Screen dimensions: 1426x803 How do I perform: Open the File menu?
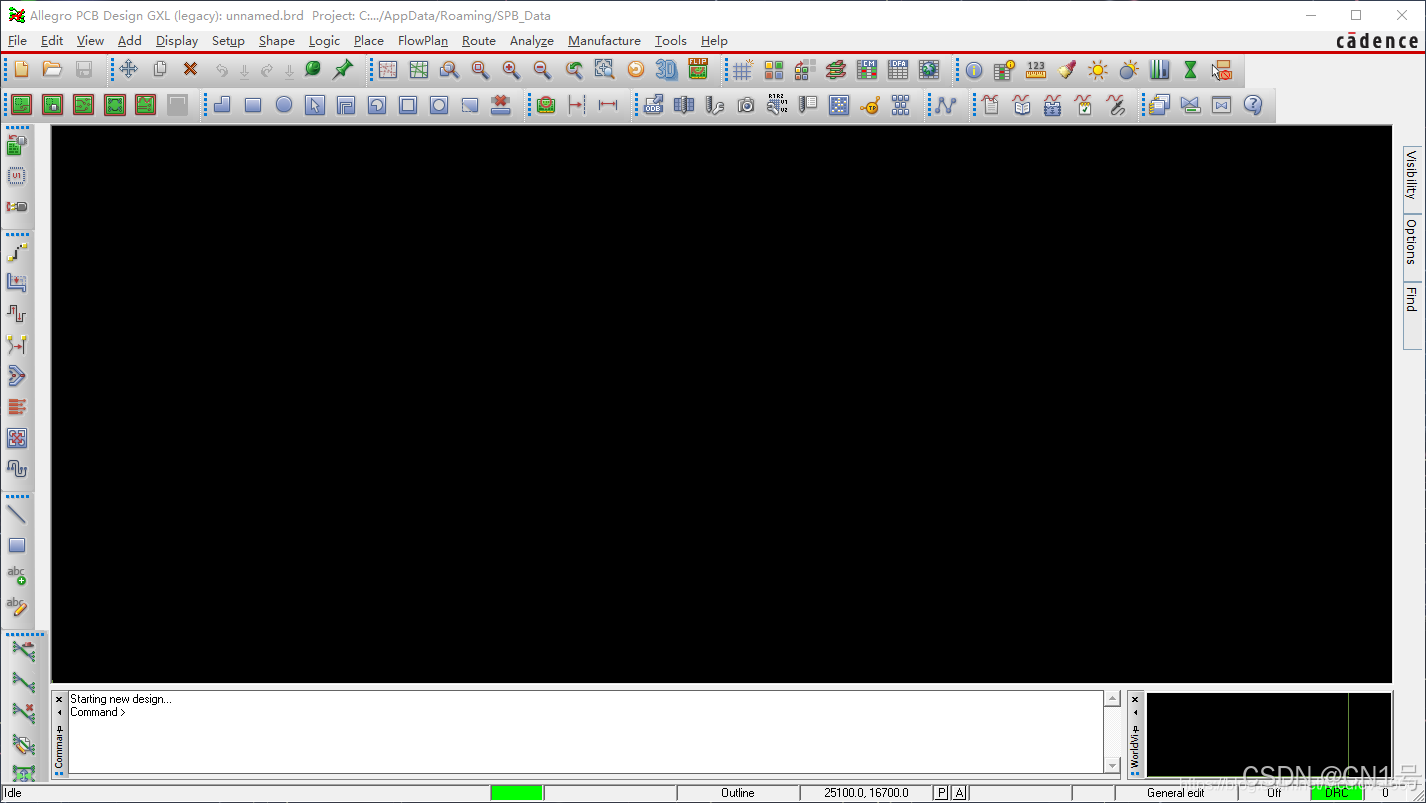[x=17, y=41]
